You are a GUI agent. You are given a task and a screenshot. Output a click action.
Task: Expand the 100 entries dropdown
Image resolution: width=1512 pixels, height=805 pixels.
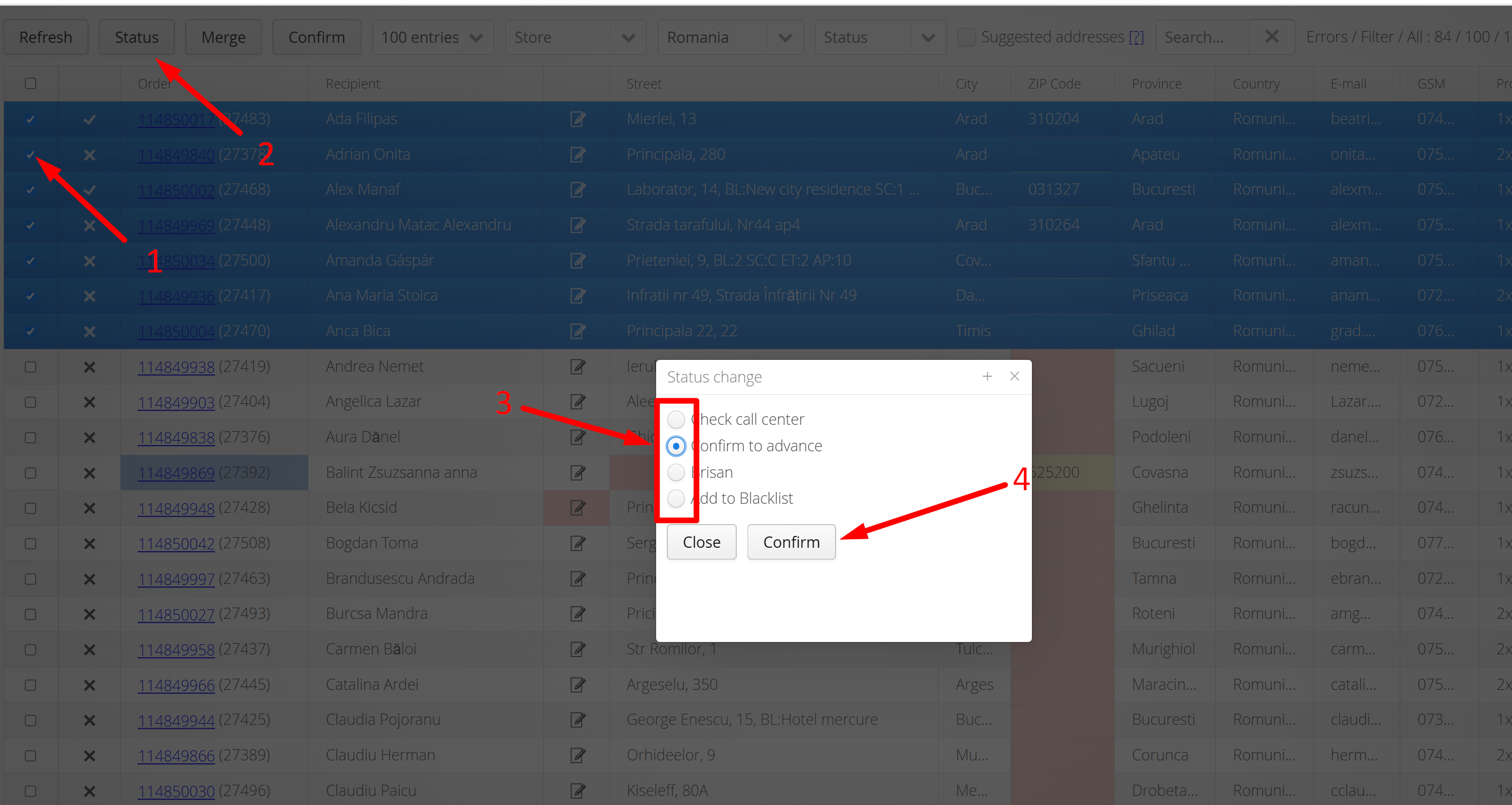click(432, 38)
